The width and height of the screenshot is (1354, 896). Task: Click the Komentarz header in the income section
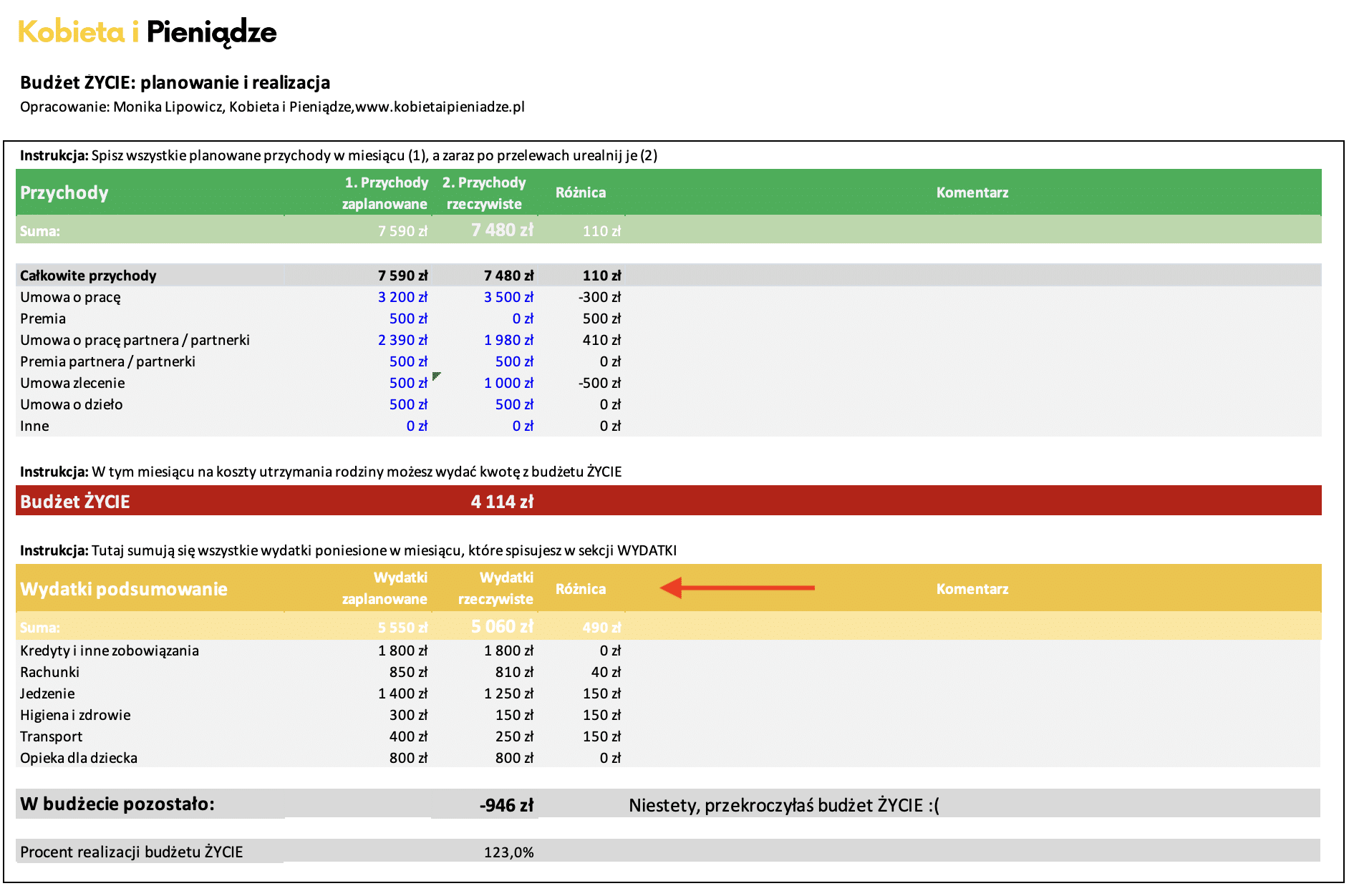(x=972, y=193)
